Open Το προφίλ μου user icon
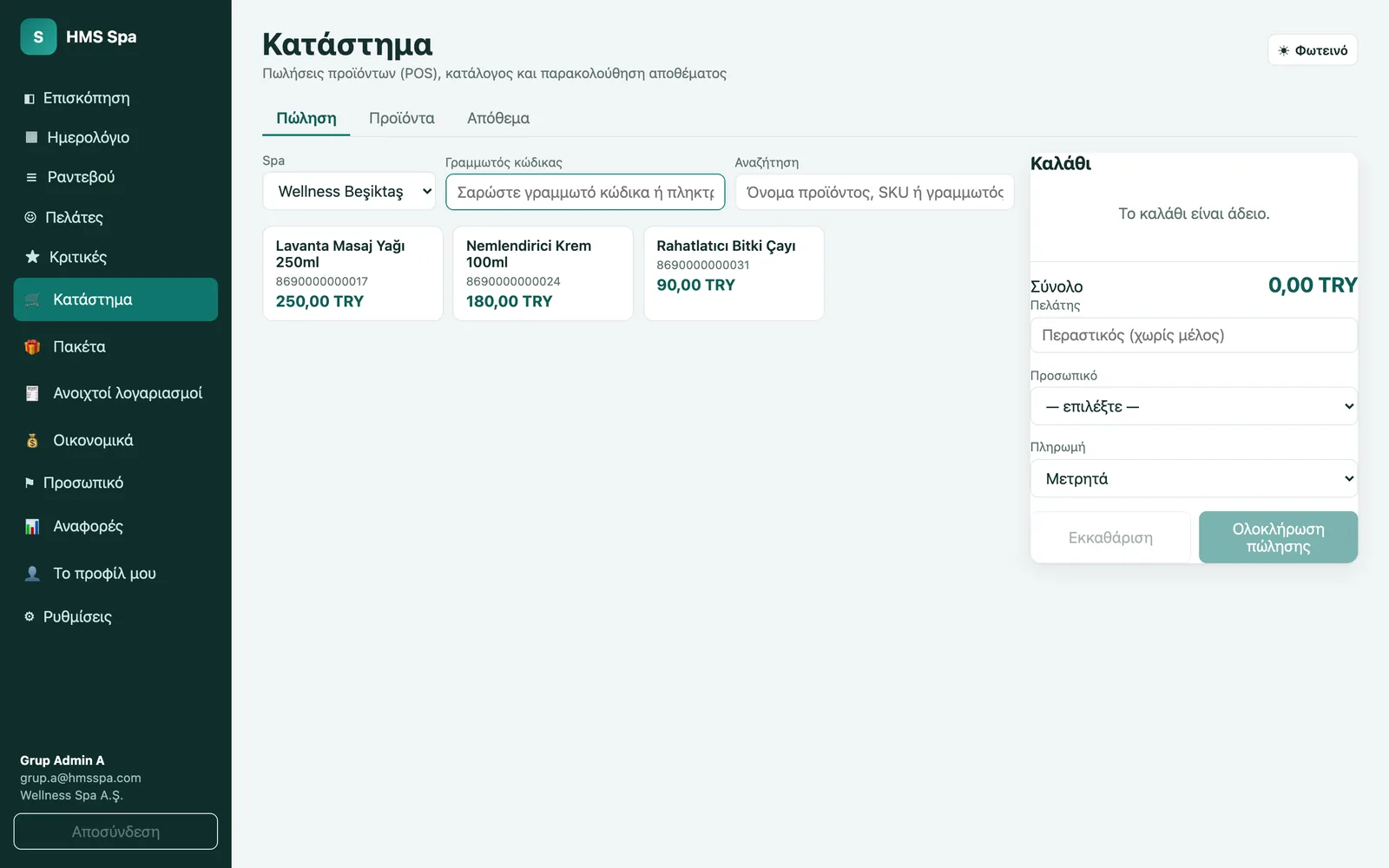Image resolution: width=1389 pixels, height=868 pixels. [x=32, y=574]
